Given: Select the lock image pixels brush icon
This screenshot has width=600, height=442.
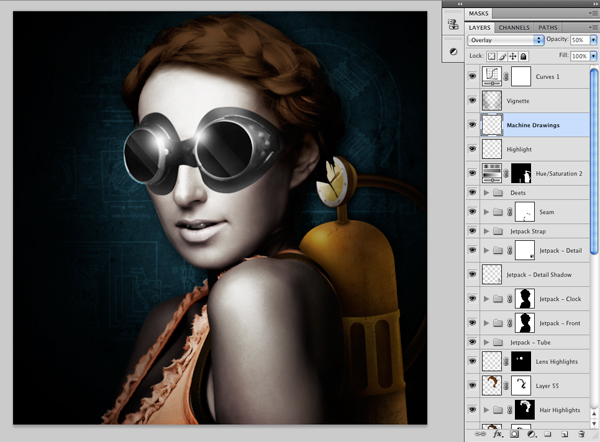Looking at the screenshot, I should click(502, 57).
